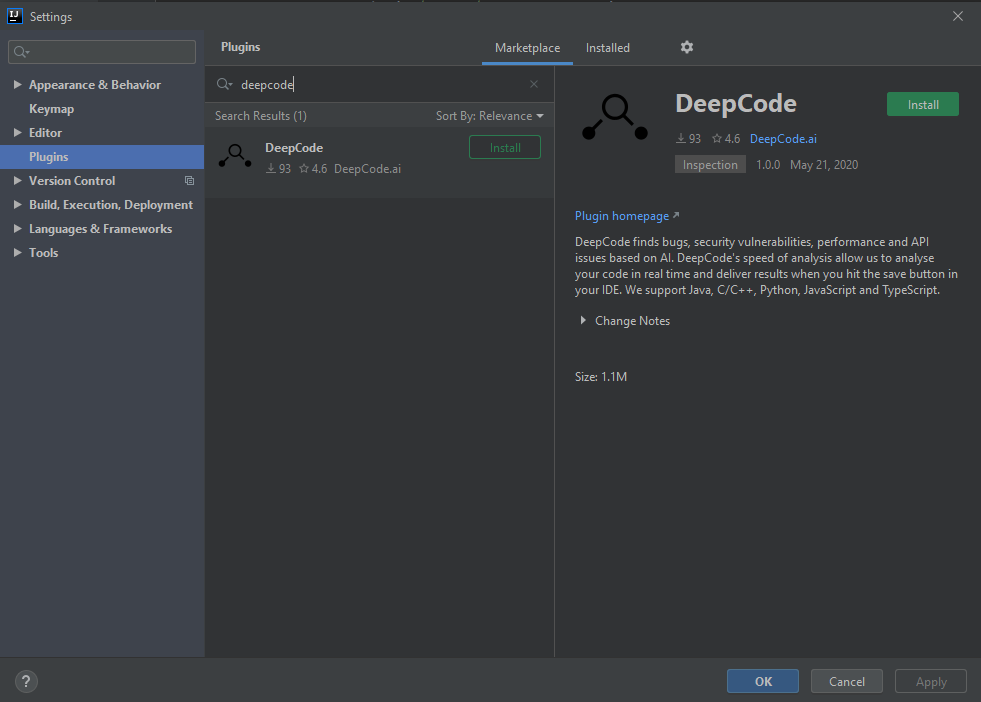Open the DeepCode.ai vendor link
This screenshot has width=981, height=702.
coord(783,139)
